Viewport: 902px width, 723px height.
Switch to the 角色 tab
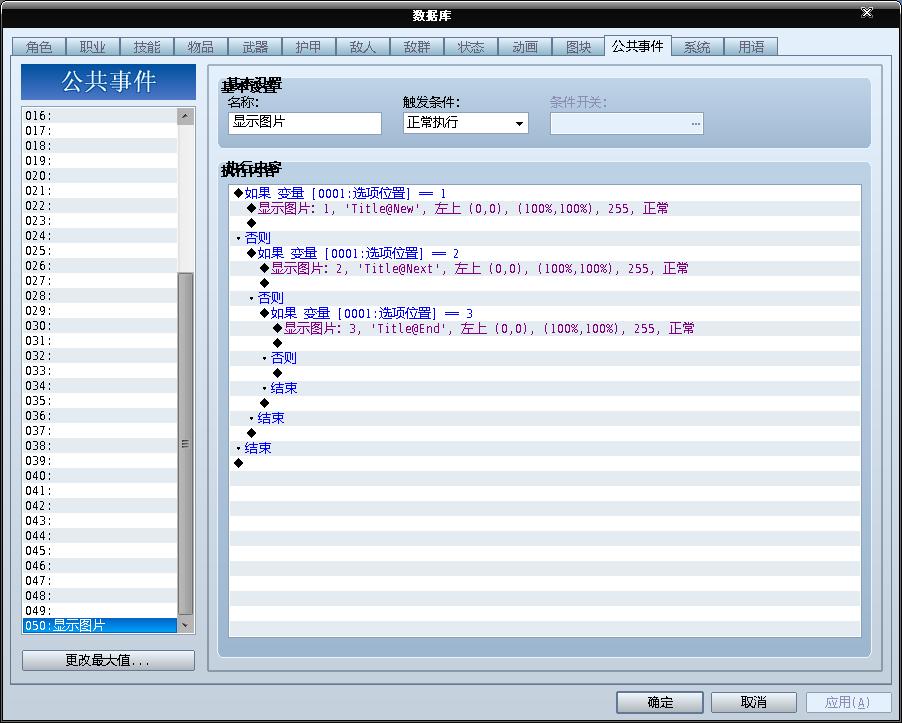[x=39, y=47]
